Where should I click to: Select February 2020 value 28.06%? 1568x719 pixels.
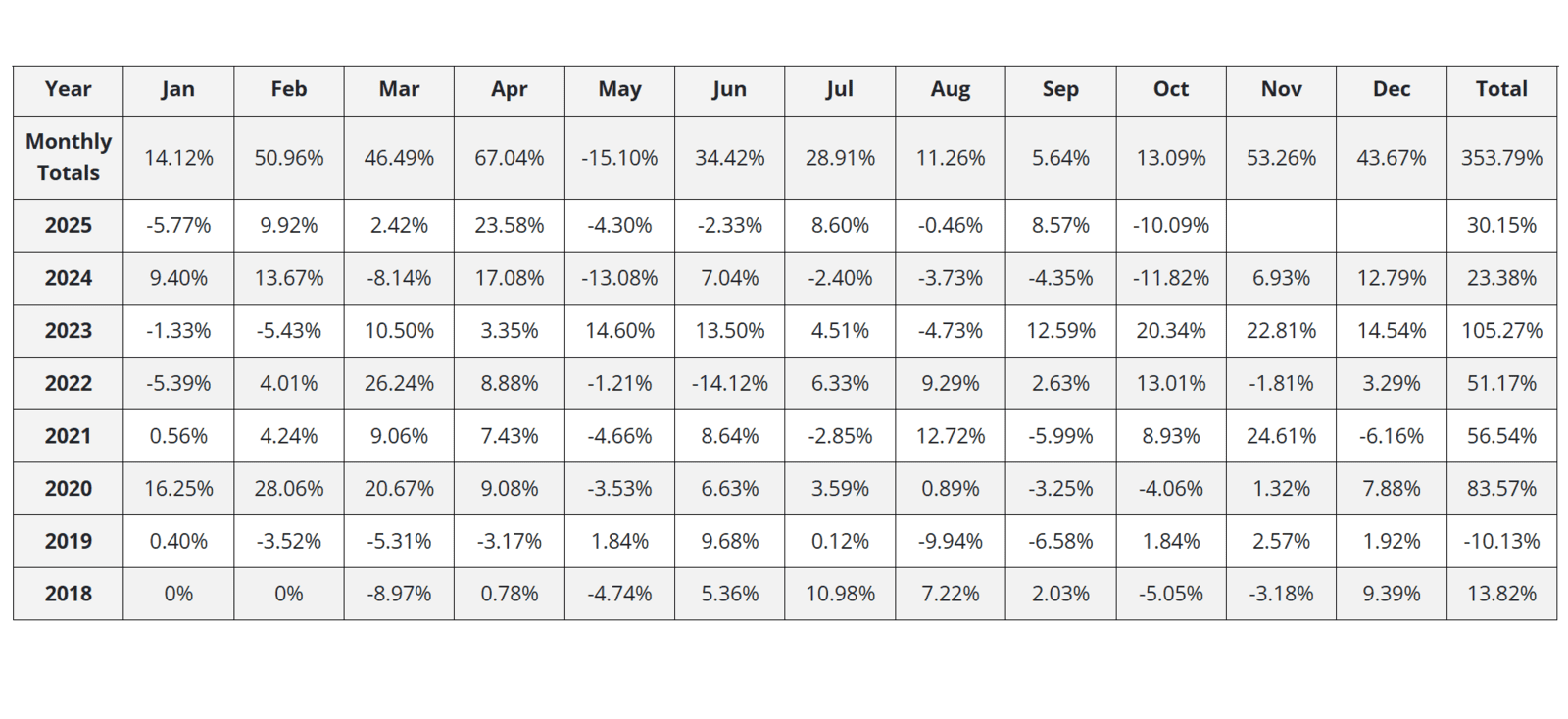288,489
